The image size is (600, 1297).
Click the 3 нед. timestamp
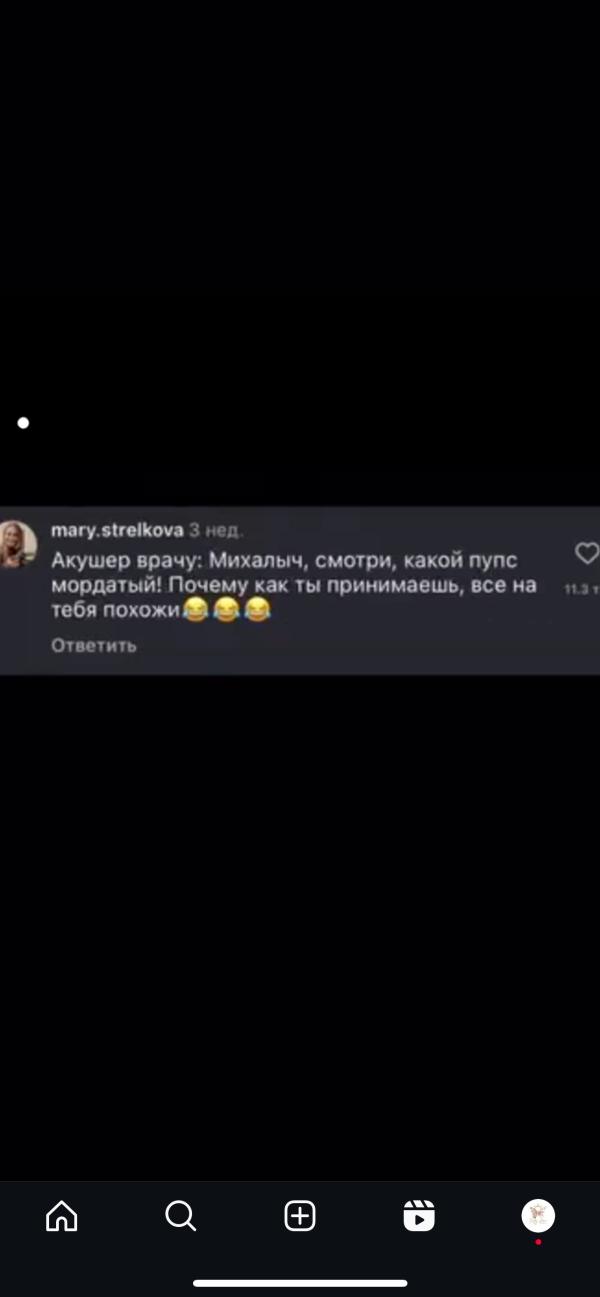216,530
